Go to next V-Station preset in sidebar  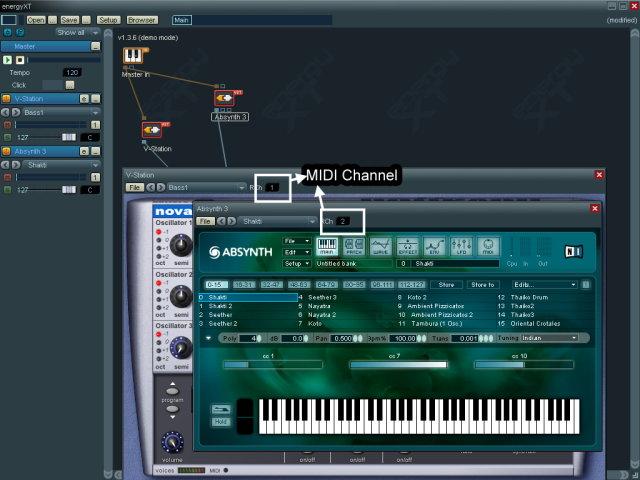point(16,112)
